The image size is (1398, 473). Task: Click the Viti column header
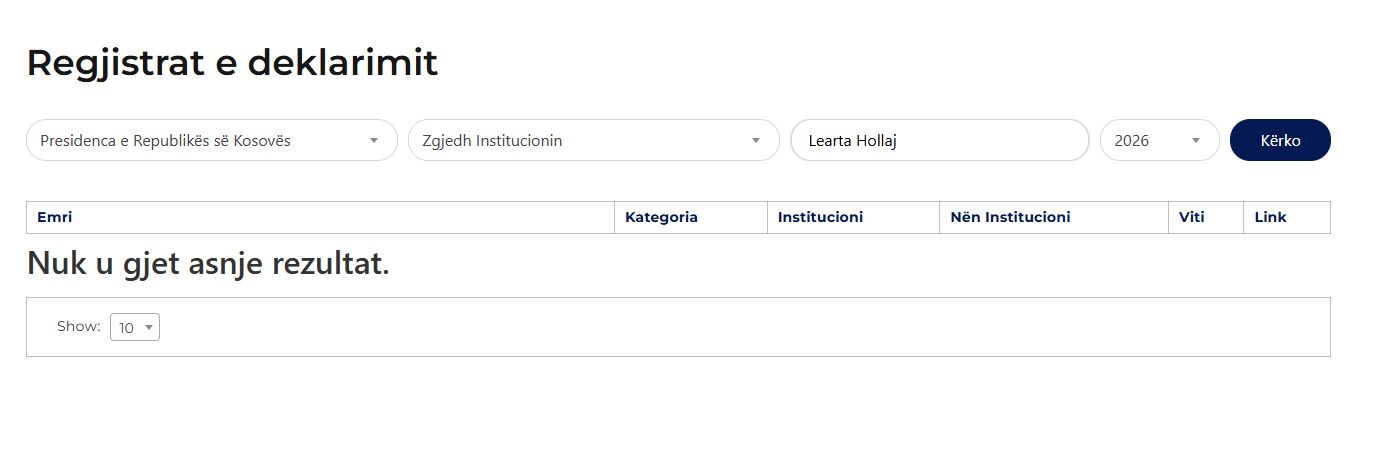coord(1191,217)
